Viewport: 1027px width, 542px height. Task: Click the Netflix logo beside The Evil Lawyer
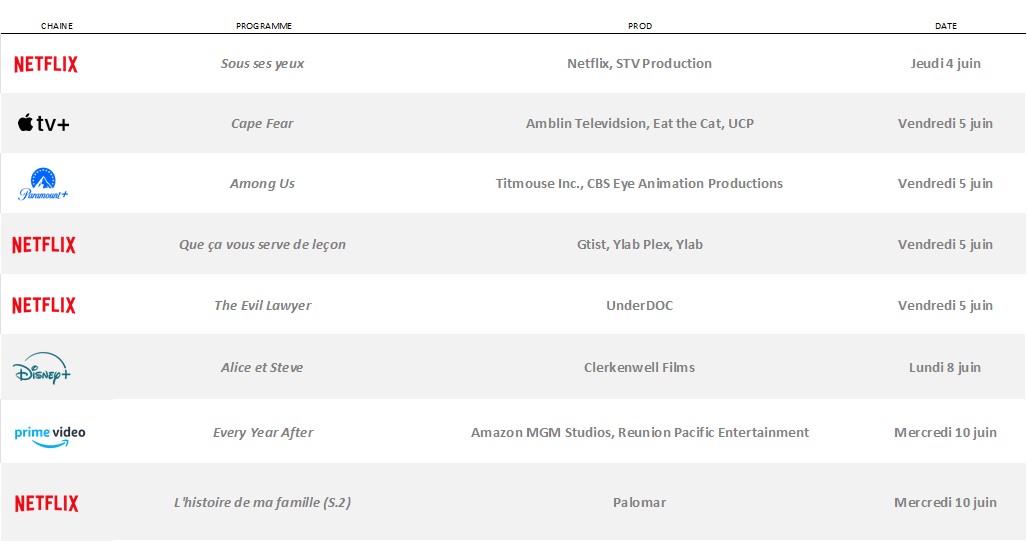(44, 305)
